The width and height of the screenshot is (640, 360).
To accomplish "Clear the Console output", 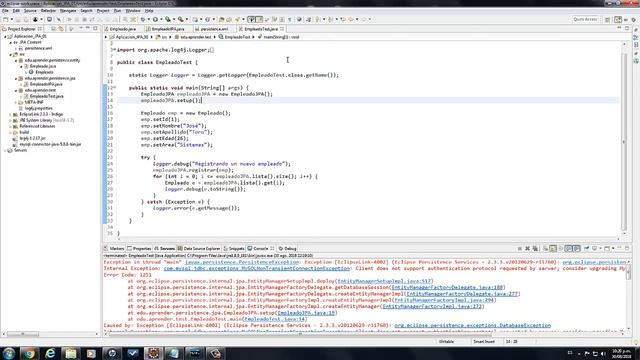I will pyautogui.click(x=545, y=248).
